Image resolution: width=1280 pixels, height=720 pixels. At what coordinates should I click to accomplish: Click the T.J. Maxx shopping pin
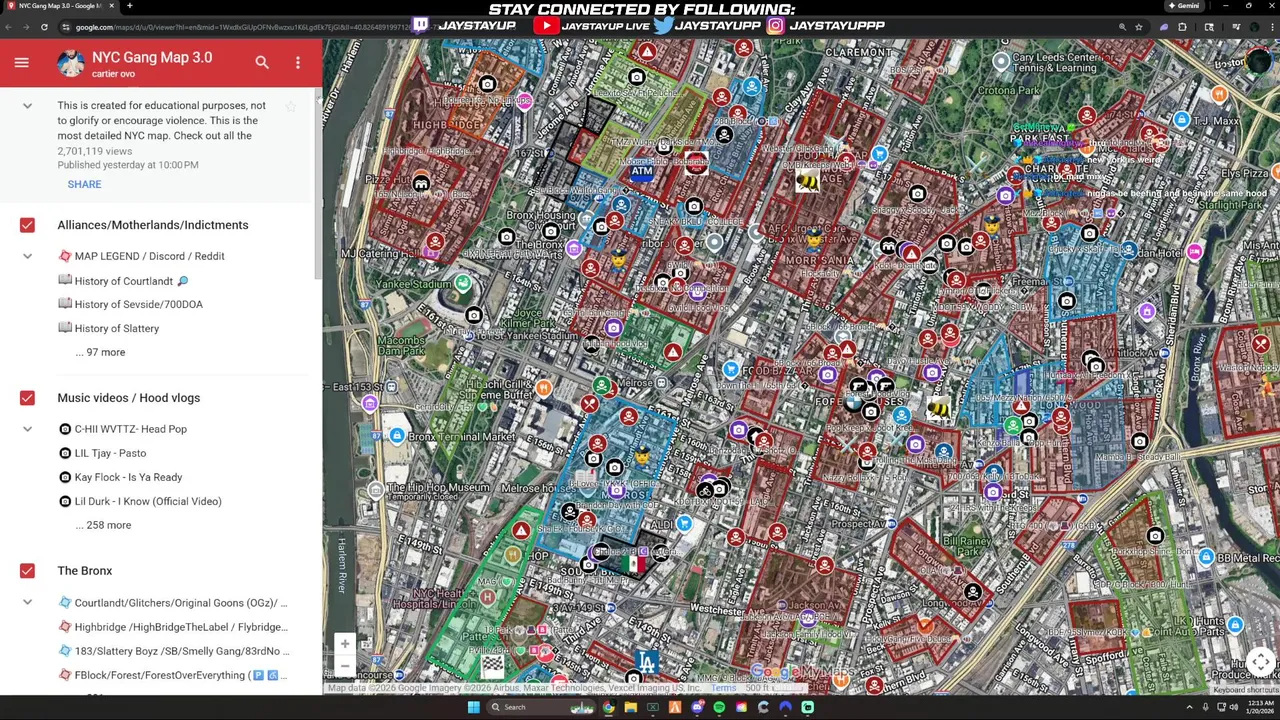[x=1182, y=120]
